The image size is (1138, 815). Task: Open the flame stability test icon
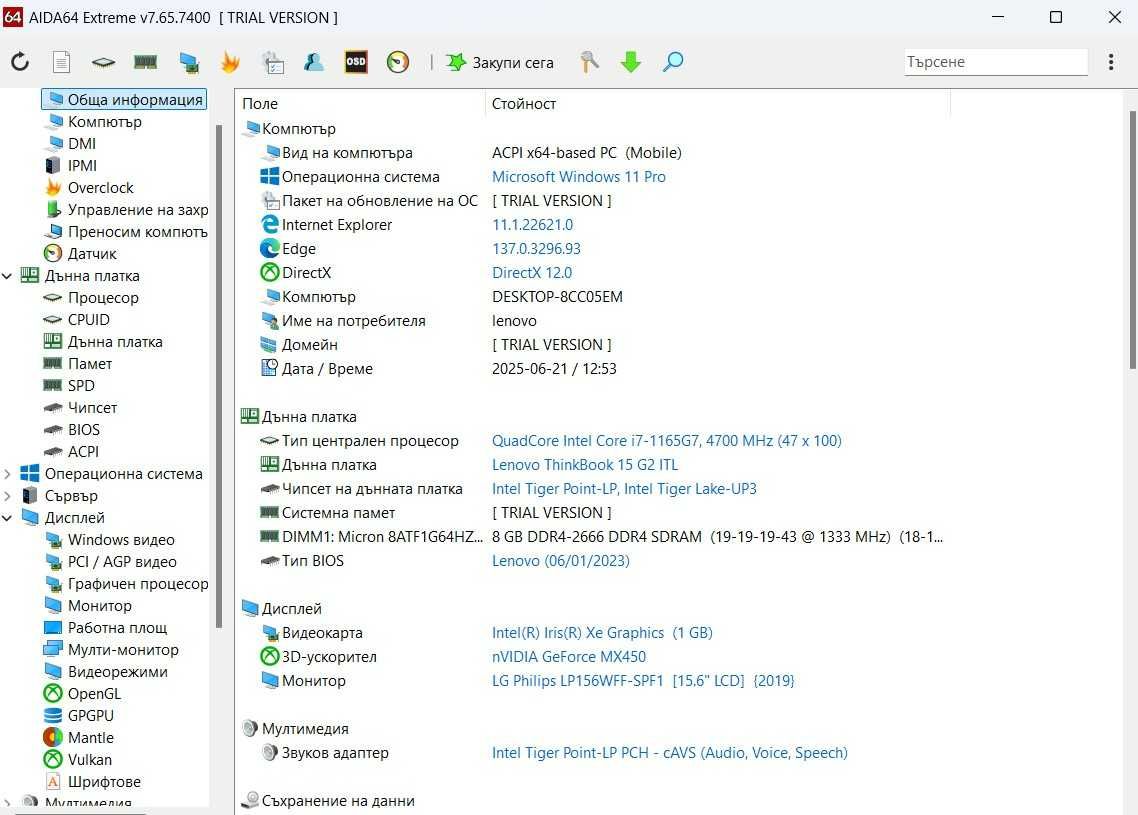[x=230, y=62]
